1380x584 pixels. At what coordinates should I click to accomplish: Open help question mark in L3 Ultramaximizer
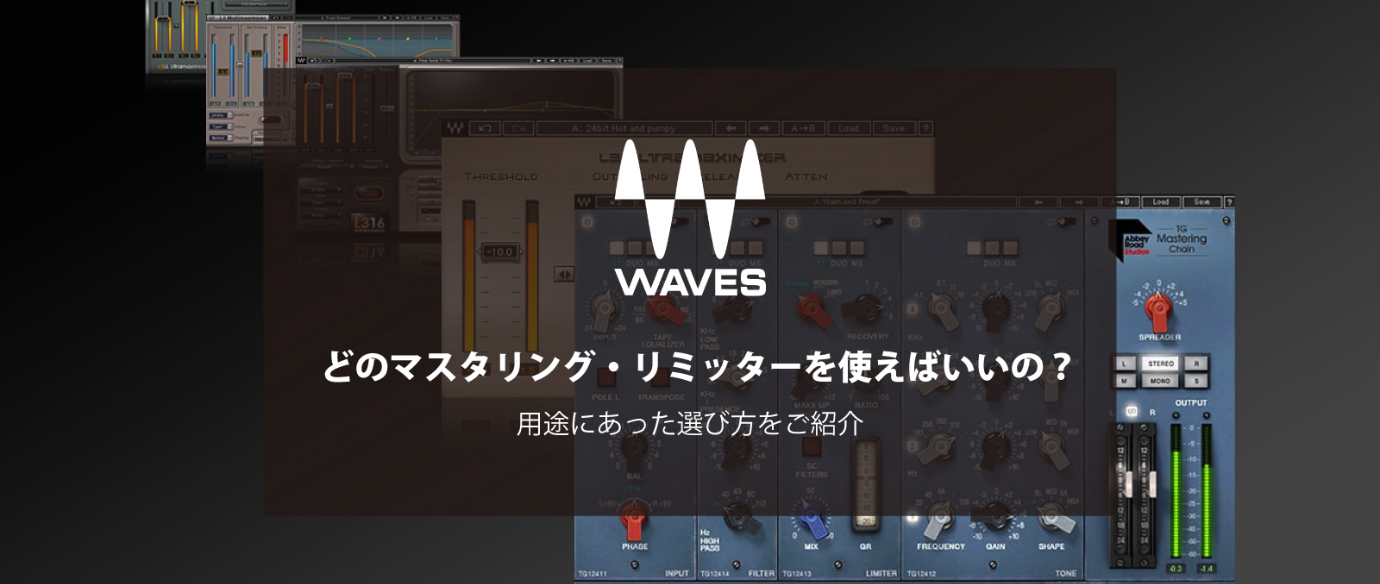click(x=925, y=128)
